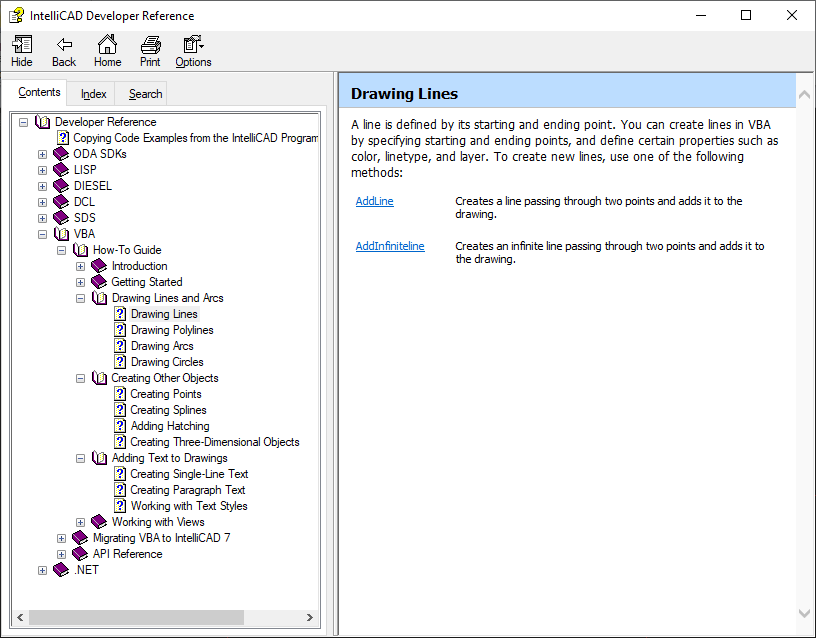
Task: Click the topic pane scroll up arrow
Action: (804, 94)
